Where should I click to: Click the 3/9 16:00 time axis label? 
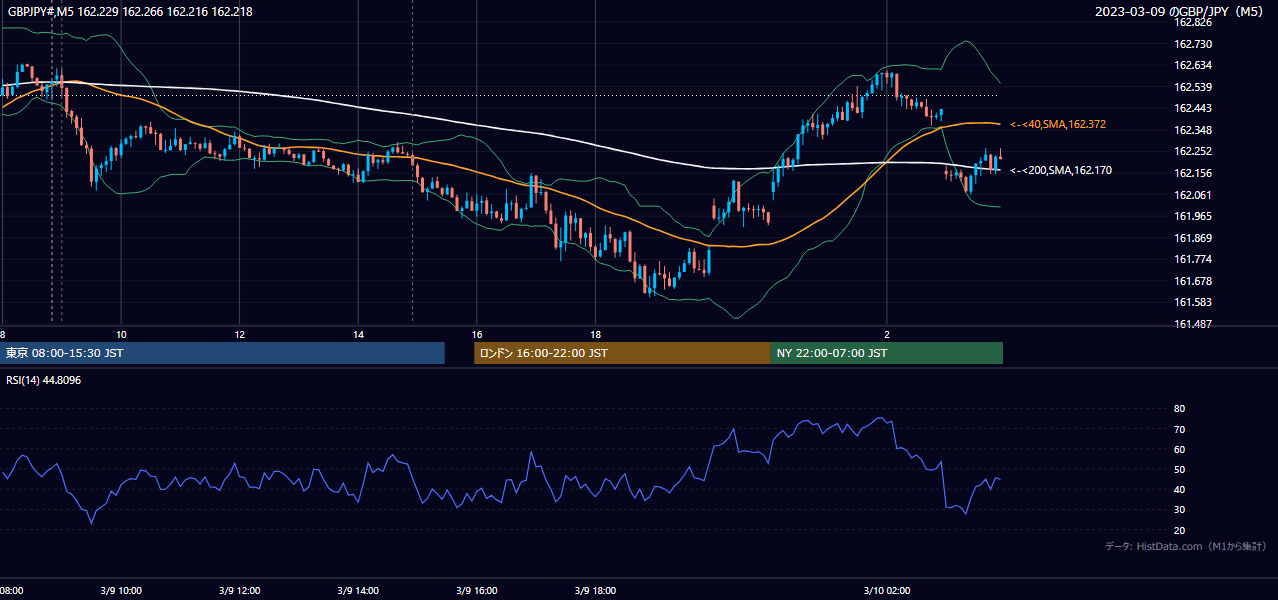pyautogui.click(x=477, y=591)
